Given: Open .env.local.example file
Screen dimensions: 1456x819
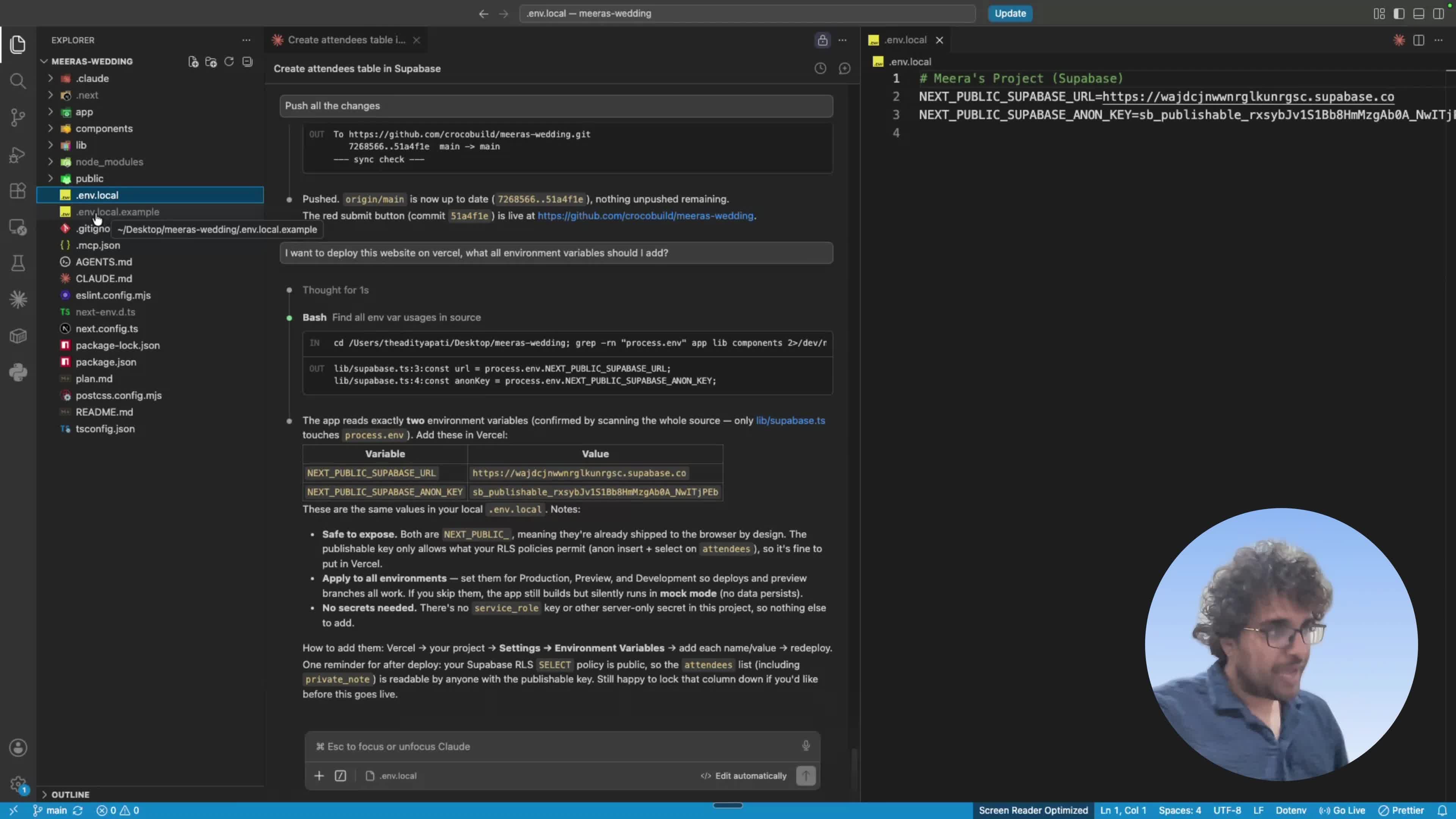Looking at the screenshot, I should [150, 212].
